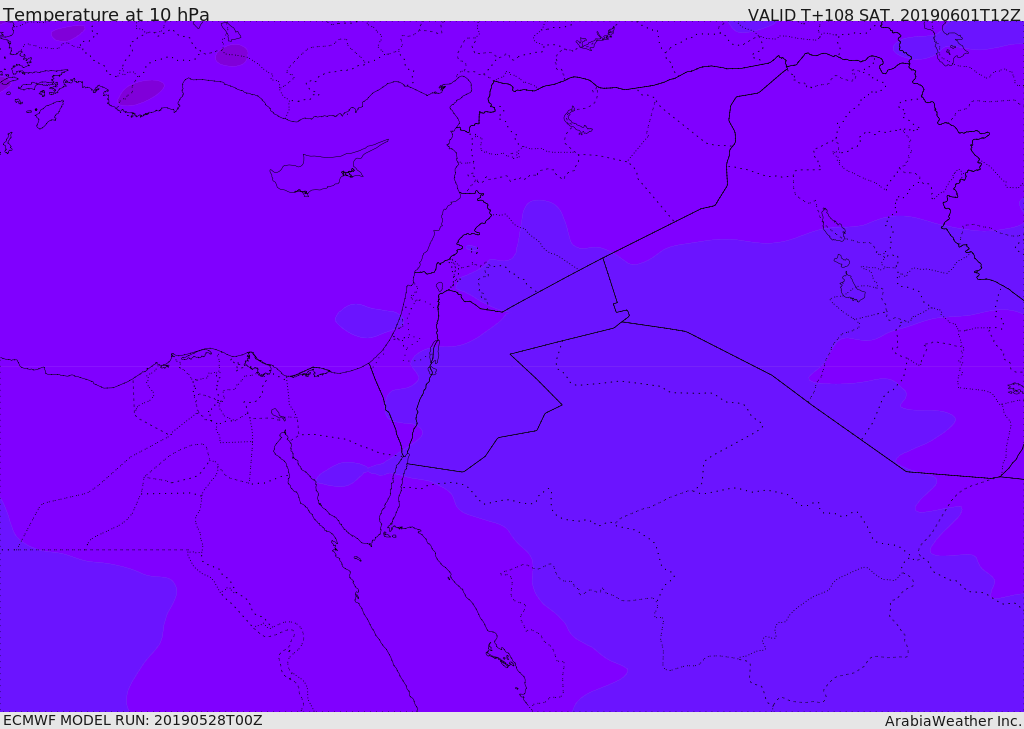Select the 'VALID T+108 SAT. 20190601T12Z' label

pos(884,15)
